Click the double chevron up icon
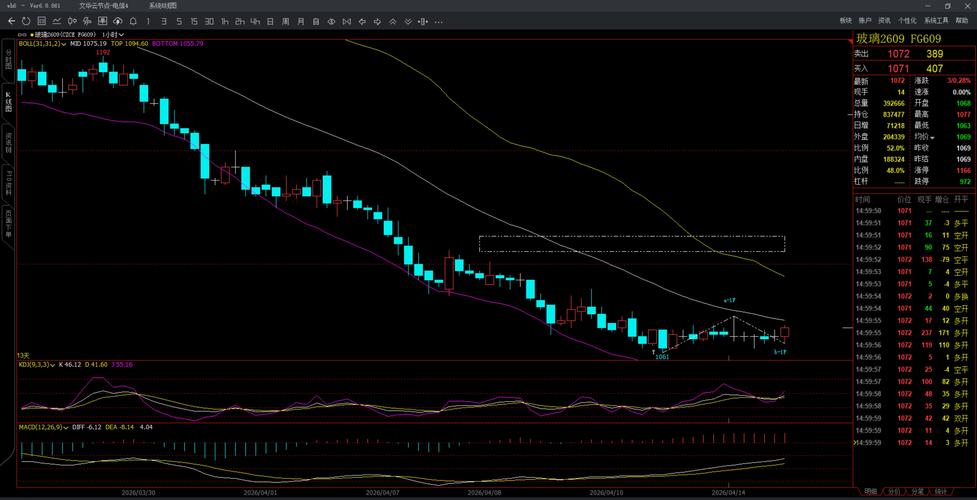Viewport: 977px width, 500px height. [393, 21]
